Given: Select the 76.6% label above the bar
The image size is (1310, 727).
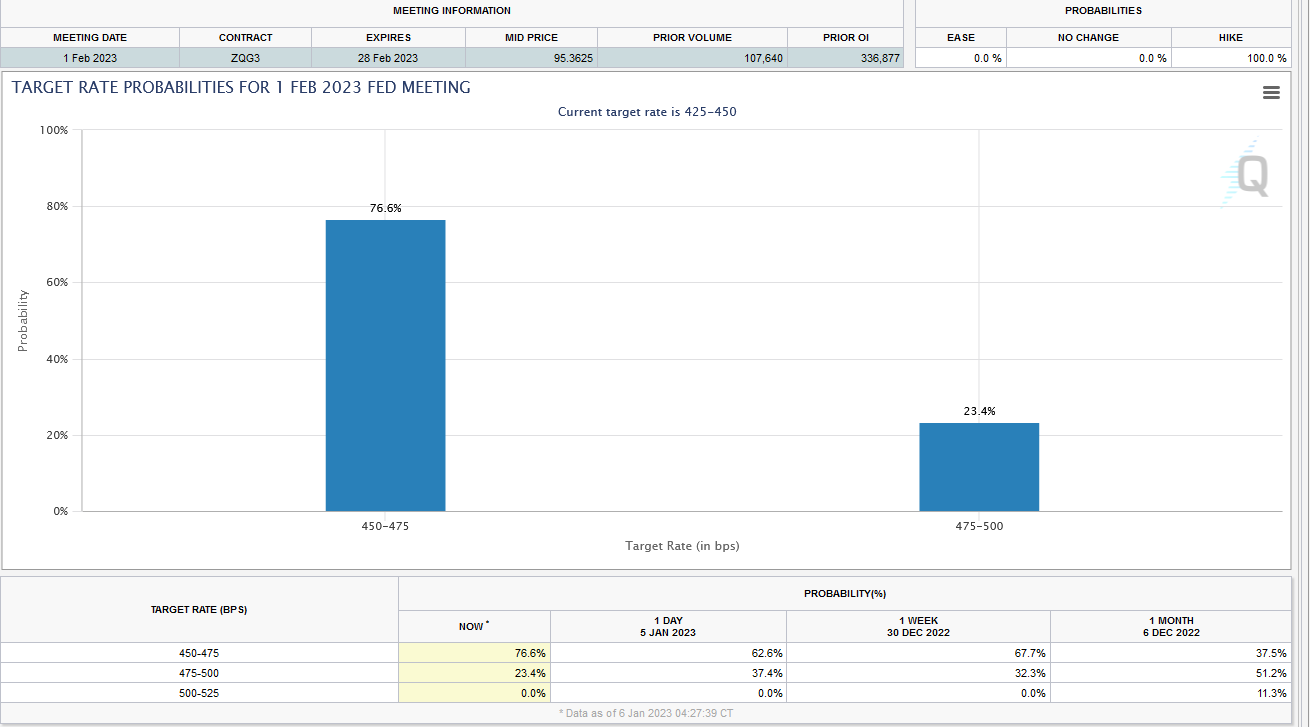Looking at the screenshot, I should point(385,208).
